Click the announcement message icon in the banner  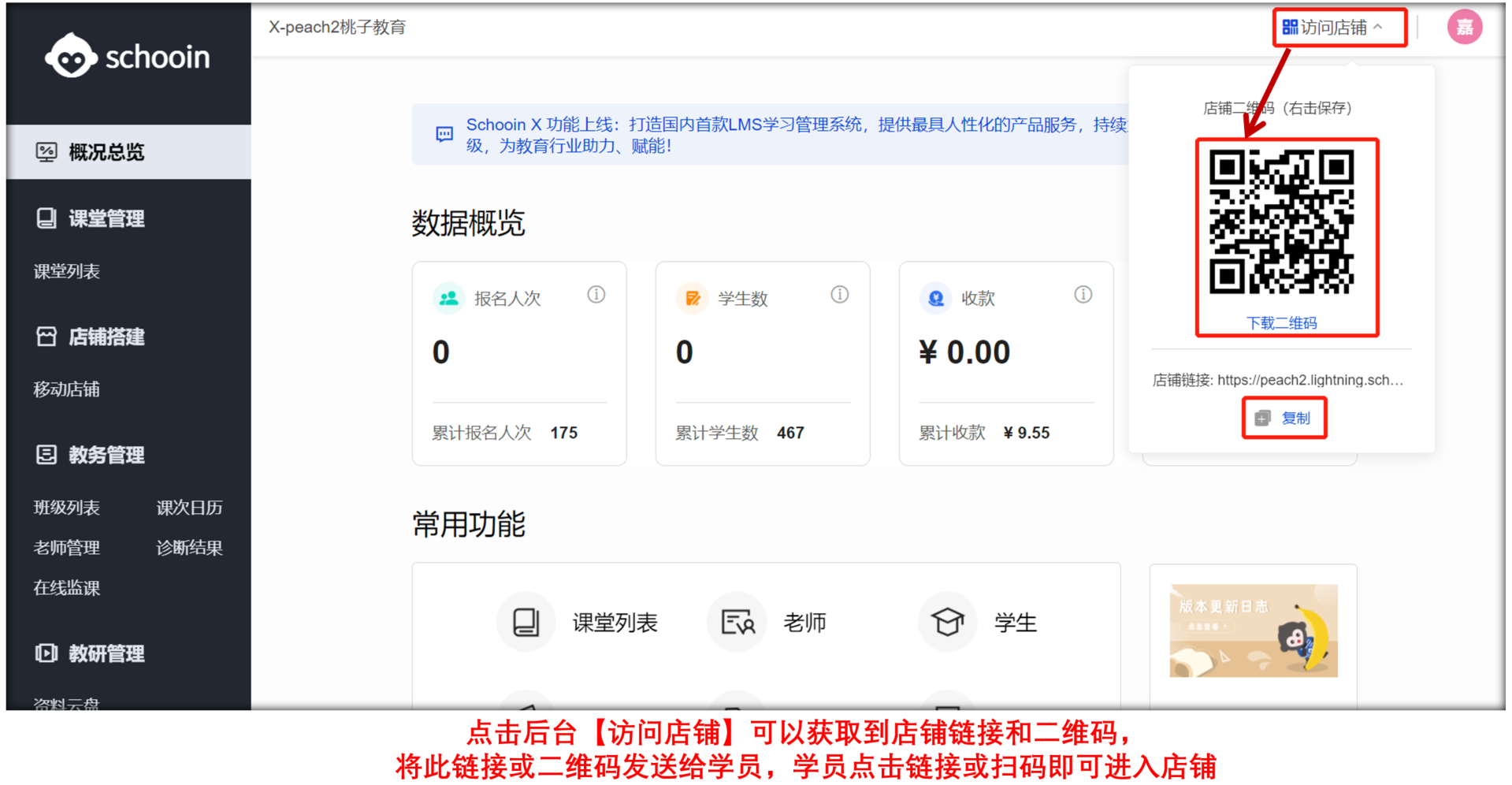[444, 135]
